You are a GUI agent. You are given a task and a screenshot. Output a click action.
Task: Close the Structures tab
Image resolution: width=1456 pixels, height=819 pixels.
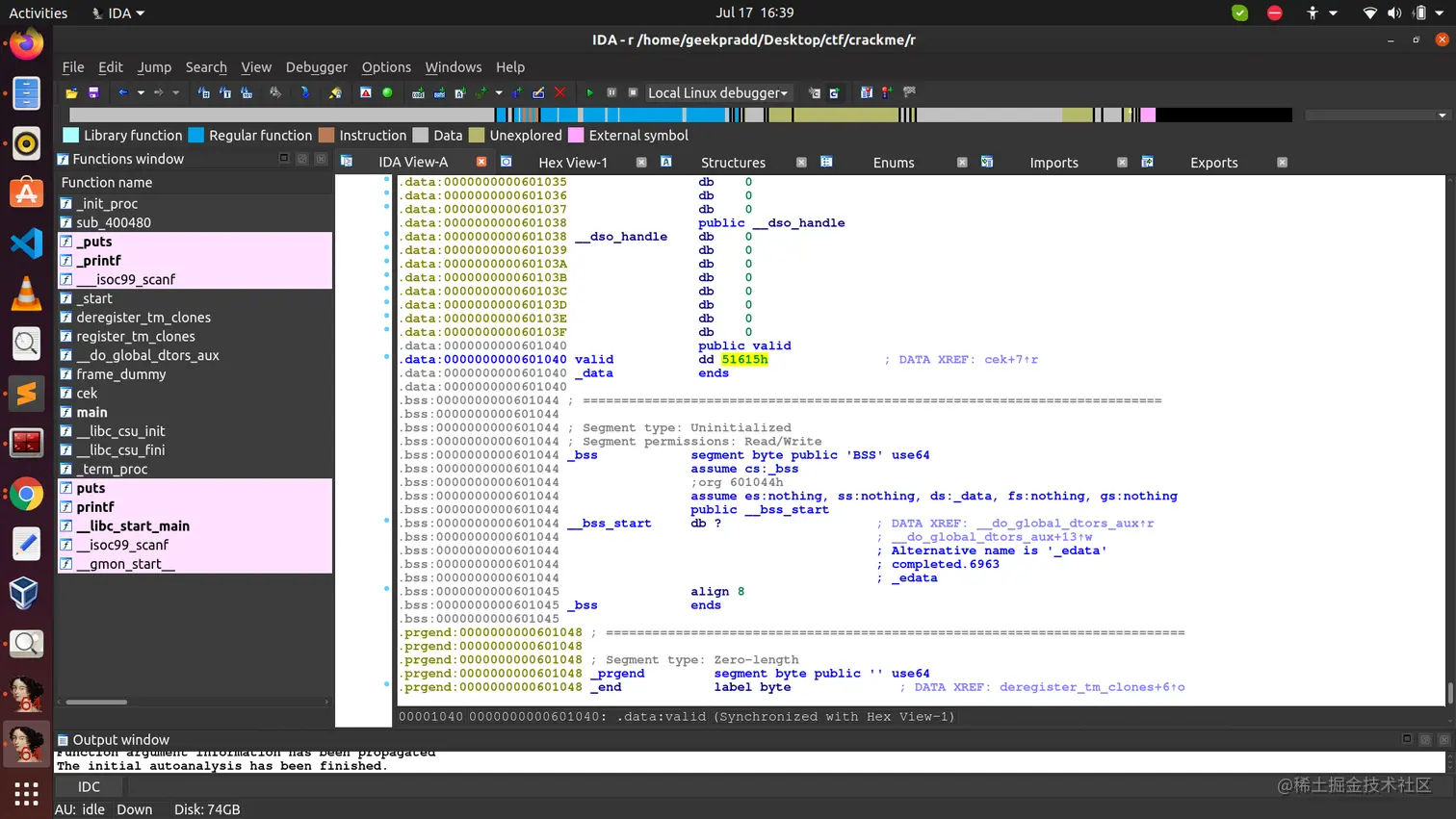pos(801,163)
